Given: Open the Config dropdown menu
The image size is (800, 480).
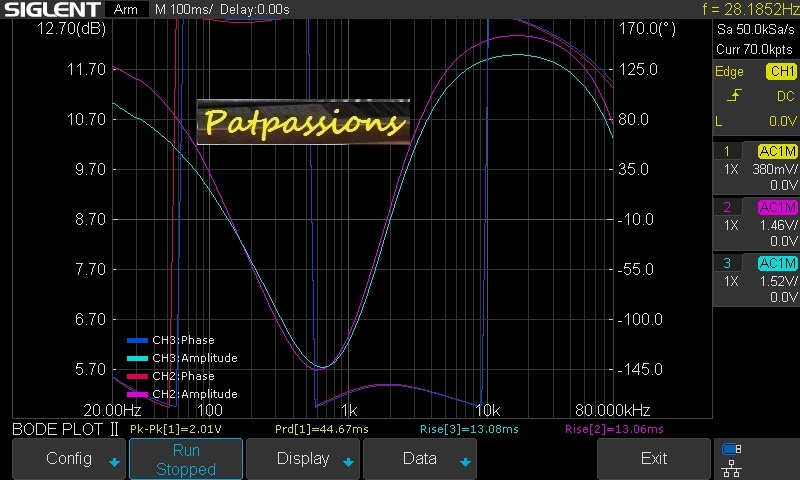Looking at the screenshot, I should (69, 459).
